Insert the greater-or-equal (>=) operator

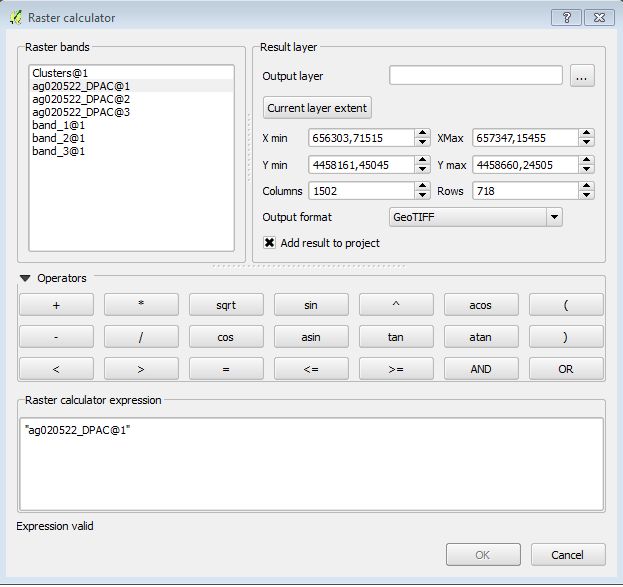(x=396, y=369)
